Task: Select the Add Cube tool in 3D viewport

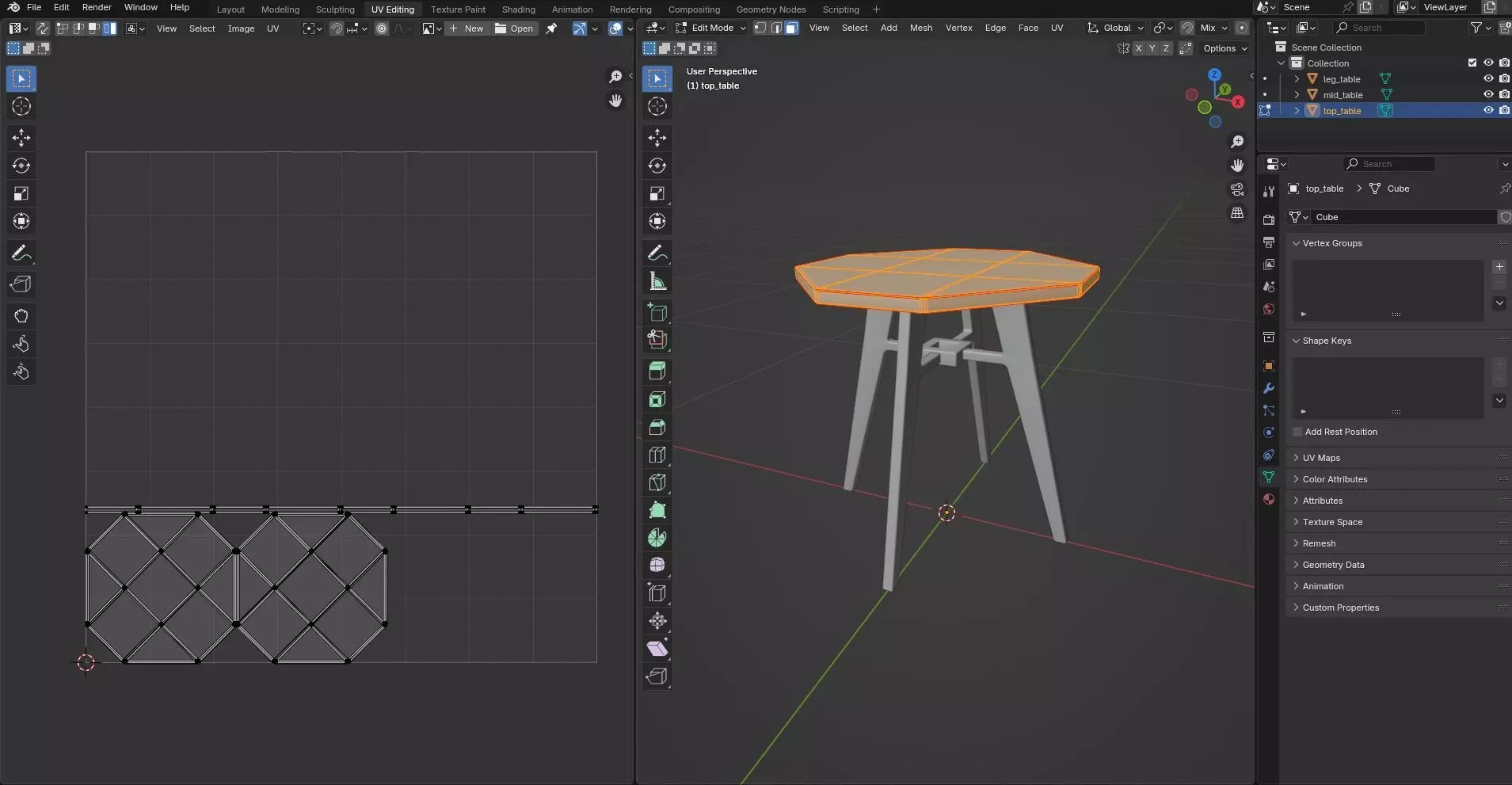Action: click(x=657, y=312)
